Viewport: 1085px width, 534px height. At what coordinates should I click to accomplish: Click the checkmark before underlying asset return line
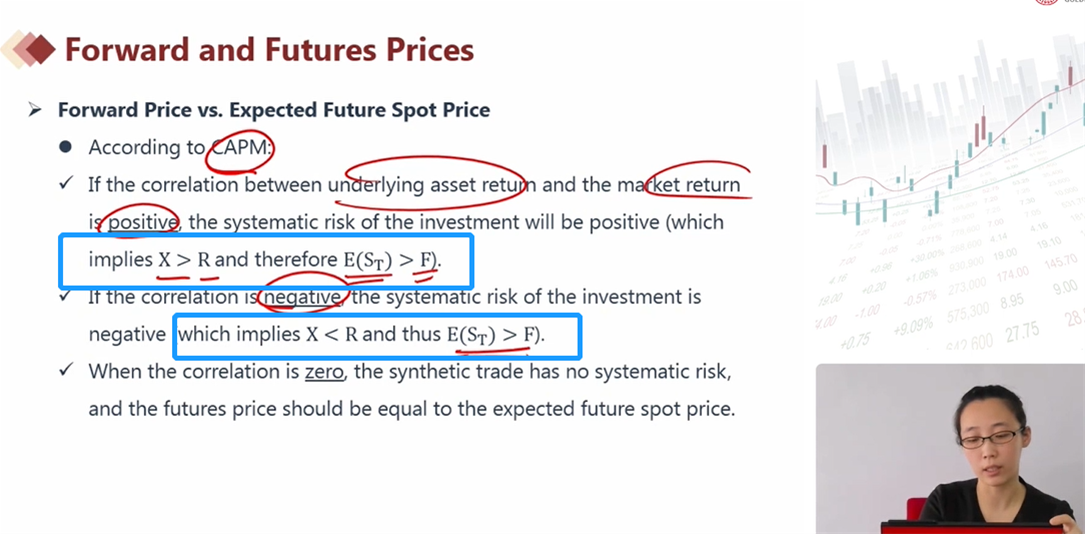(x=66, y=183)
